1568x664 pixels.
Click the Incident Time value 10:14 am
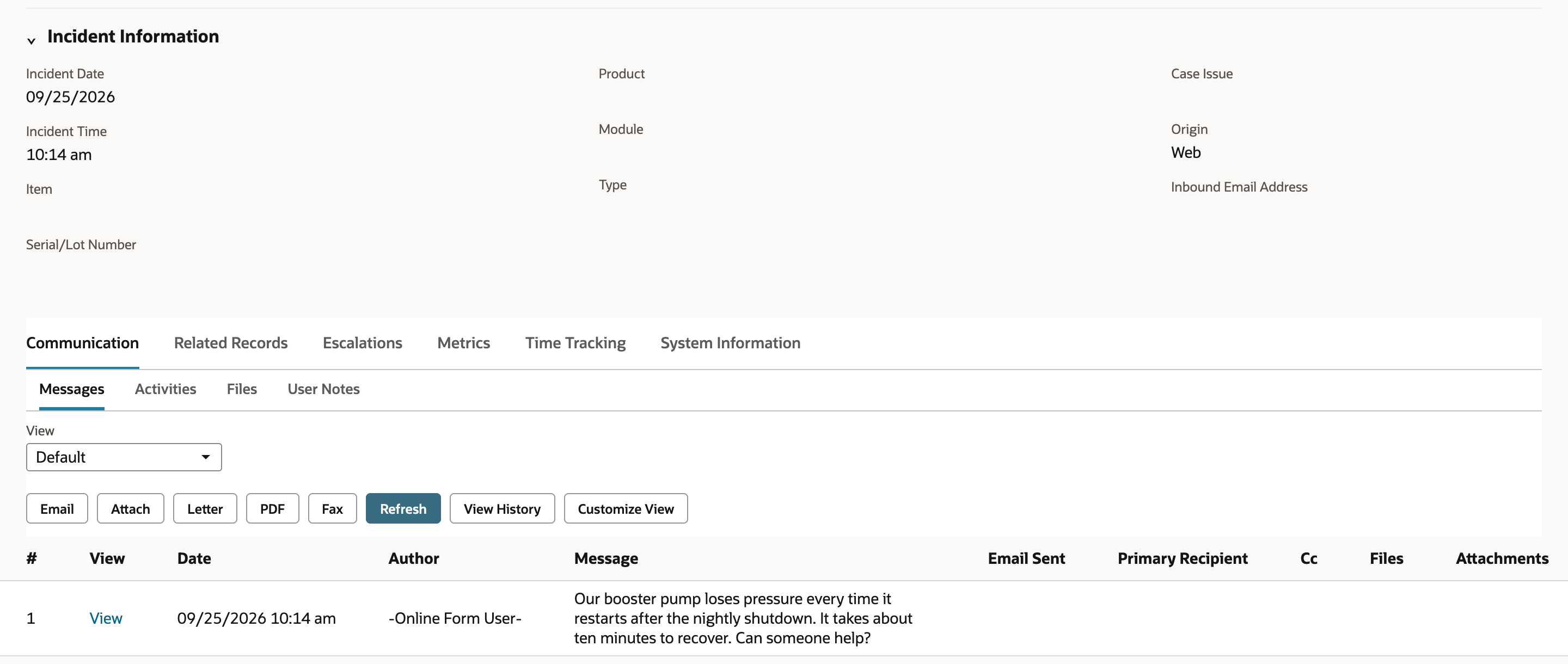58,155
